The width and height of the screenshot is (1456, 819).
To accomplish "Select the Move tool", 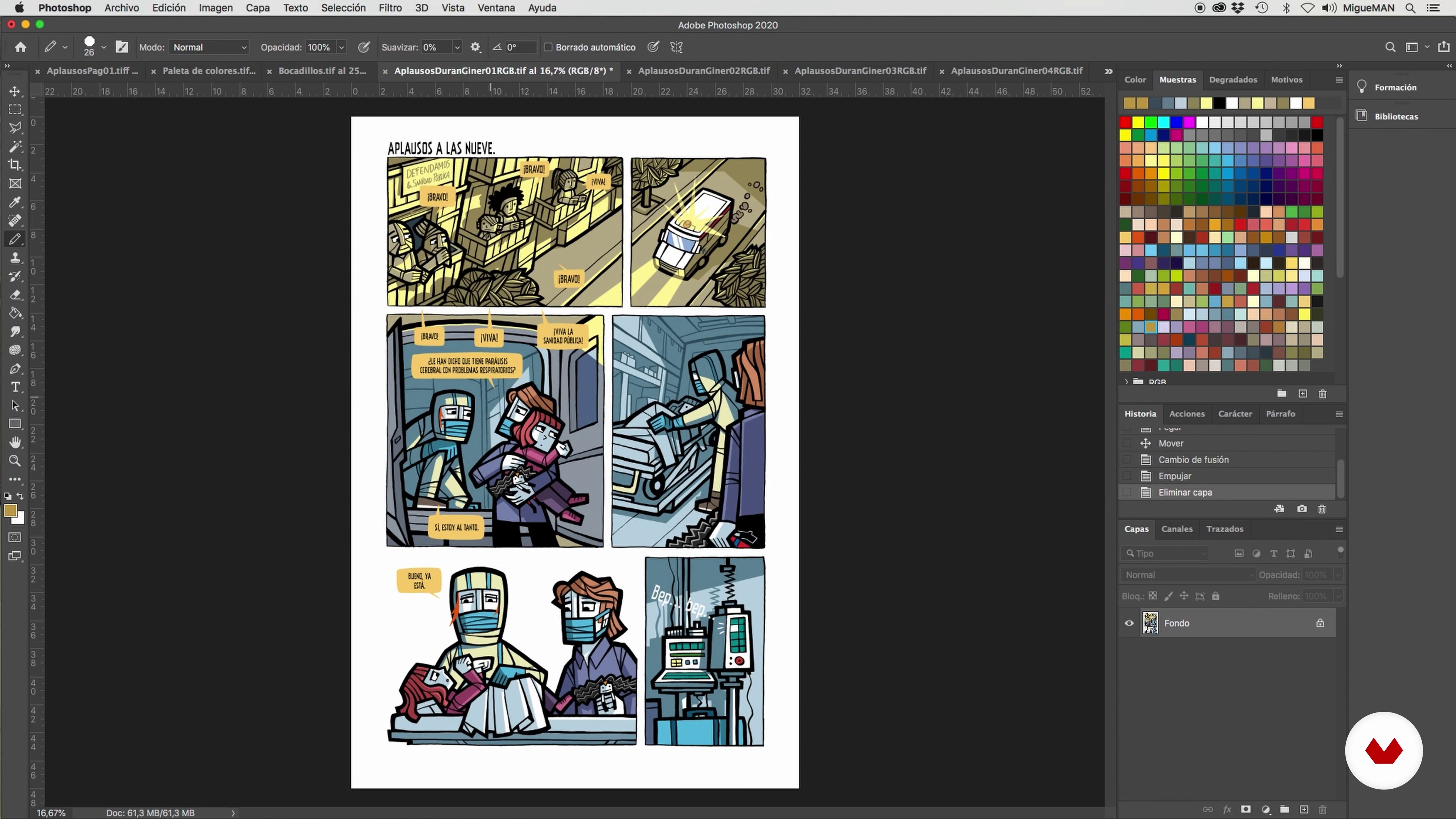I will (x=15, y=91).
